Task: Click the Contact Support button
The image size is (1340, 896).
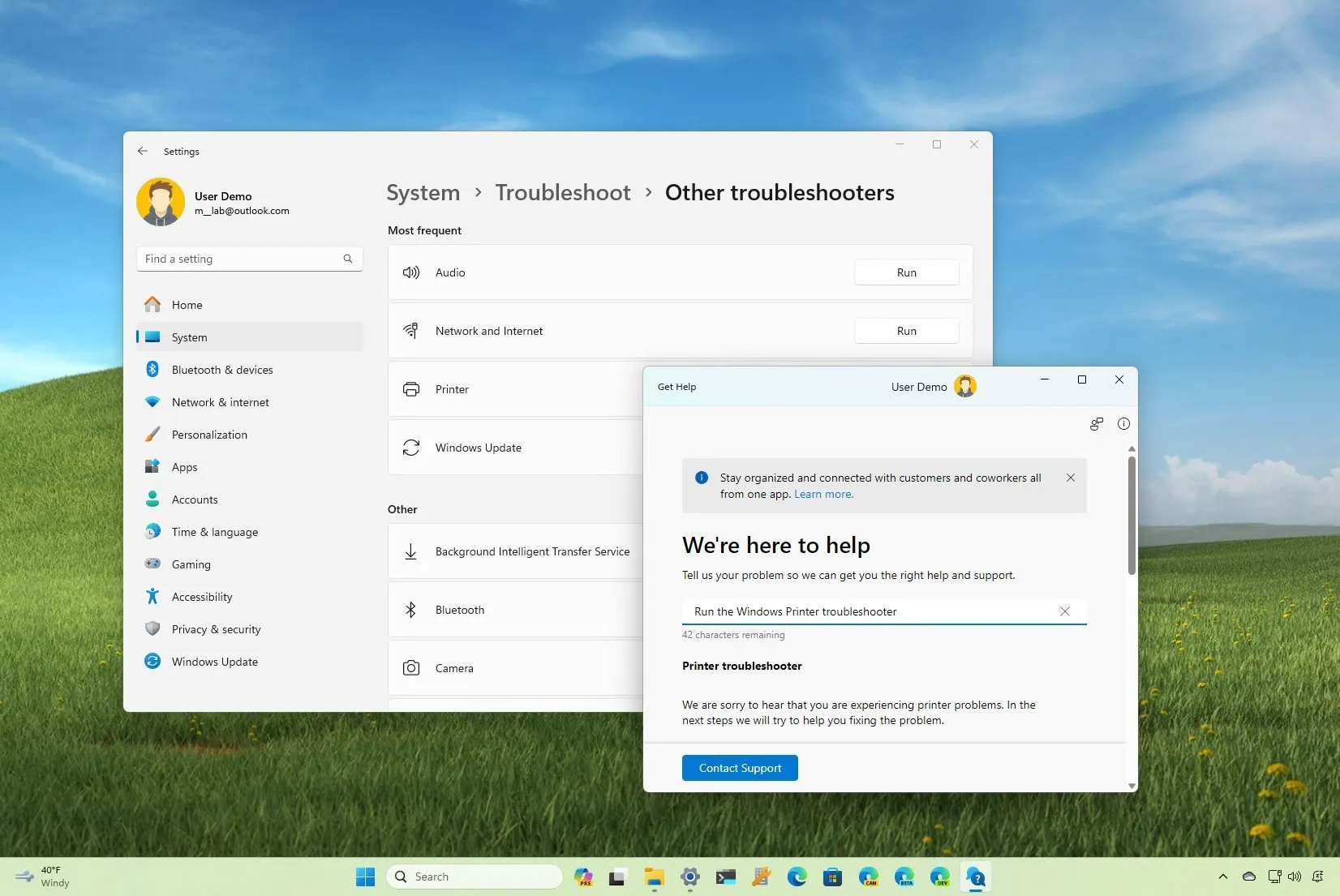Action: [x=740, y=768]
